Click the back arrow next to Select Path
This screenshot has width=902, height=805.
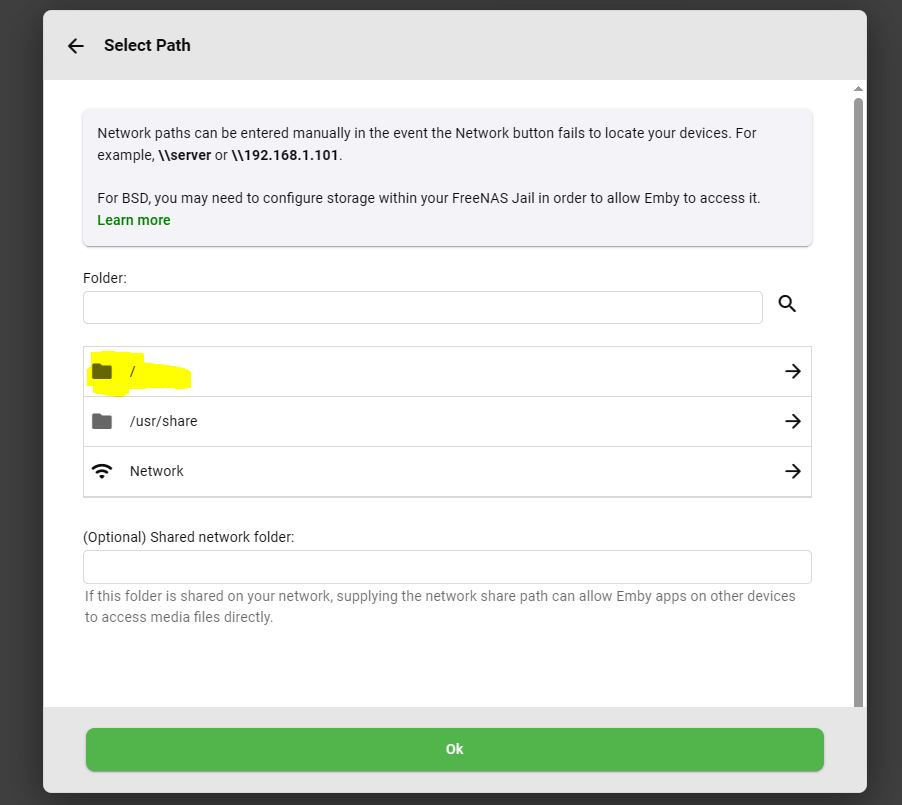click(x=75, y=45)
